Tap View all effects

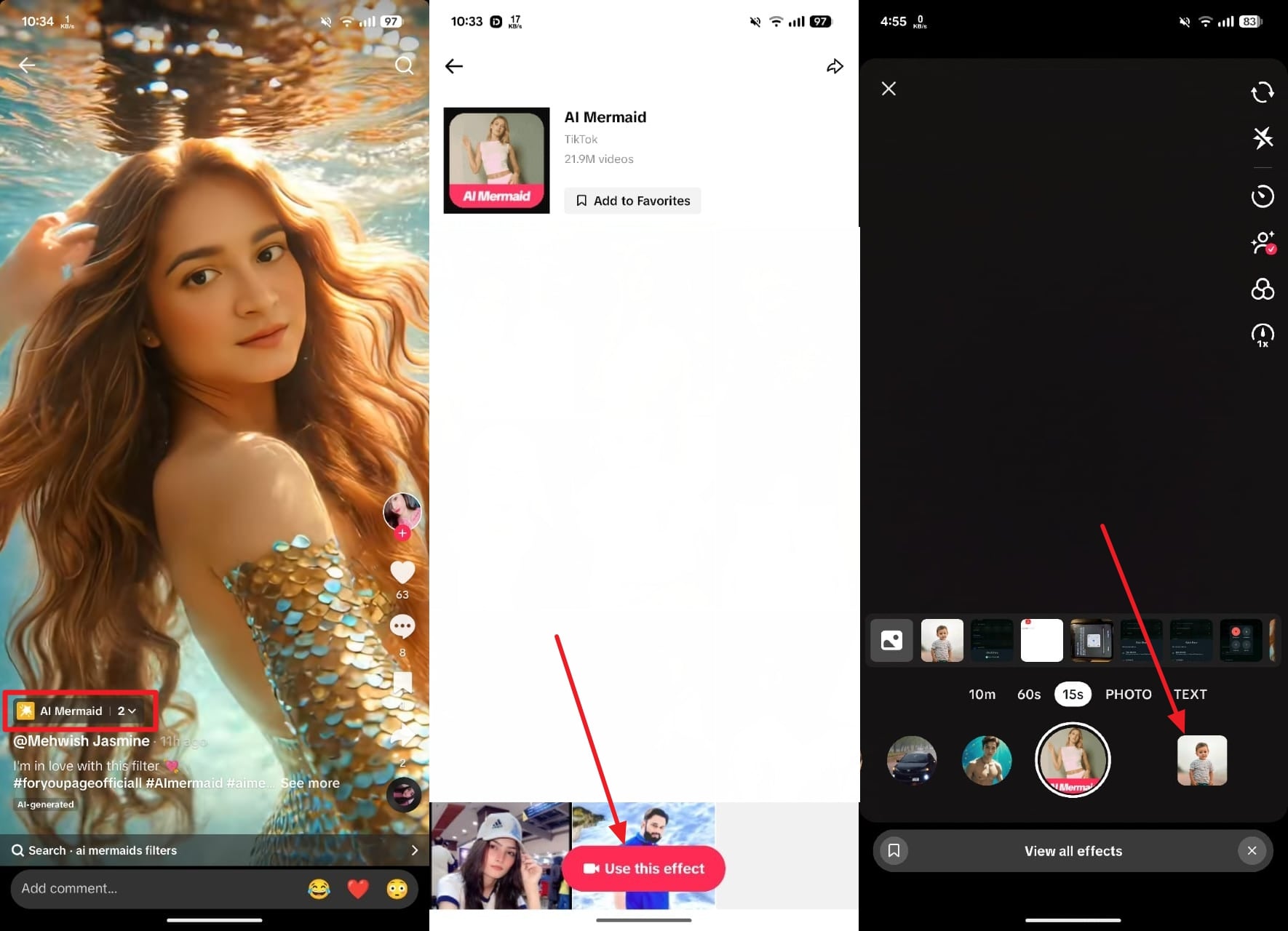click(x=1073, y=851)
